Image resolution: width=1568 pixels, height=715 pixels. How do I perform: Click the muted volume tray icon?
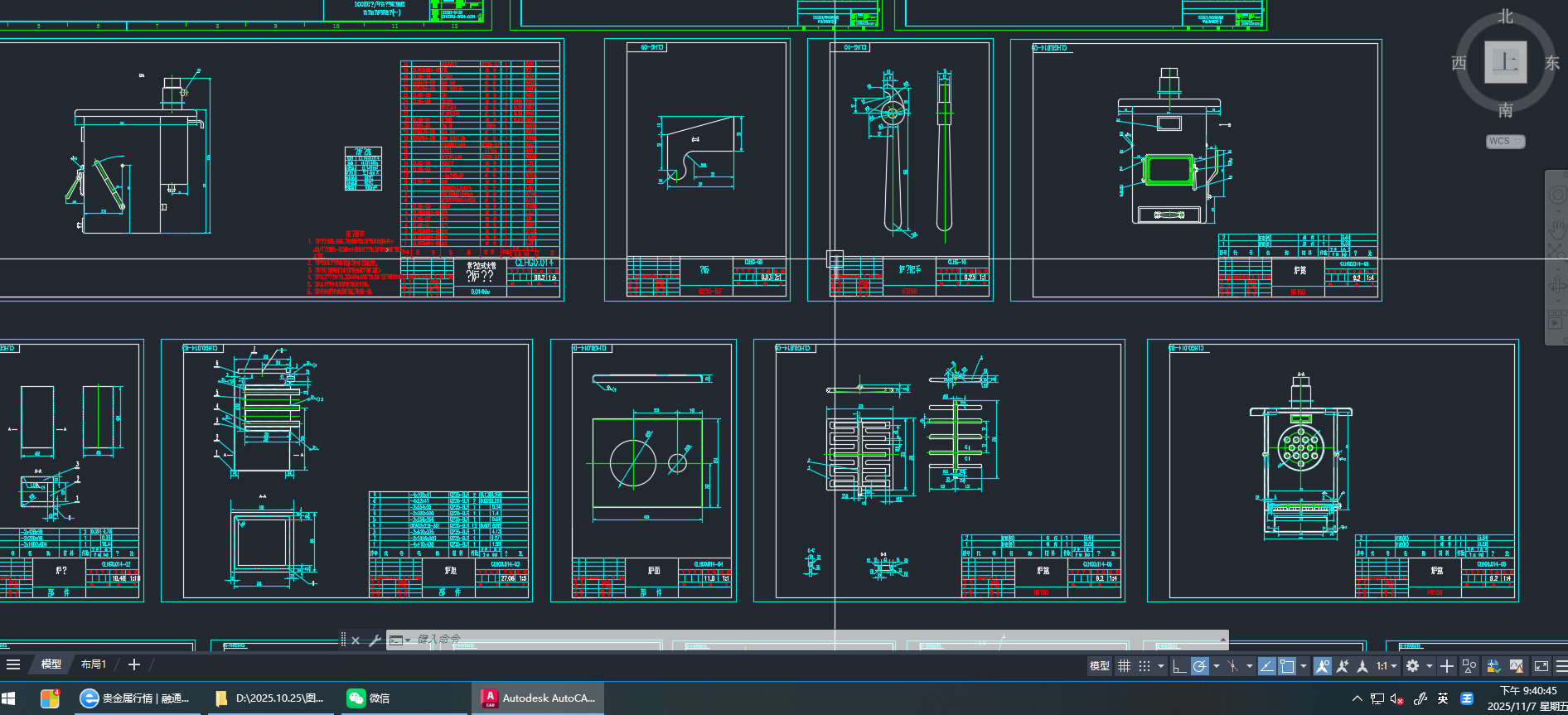click(x=1397, y=698)
